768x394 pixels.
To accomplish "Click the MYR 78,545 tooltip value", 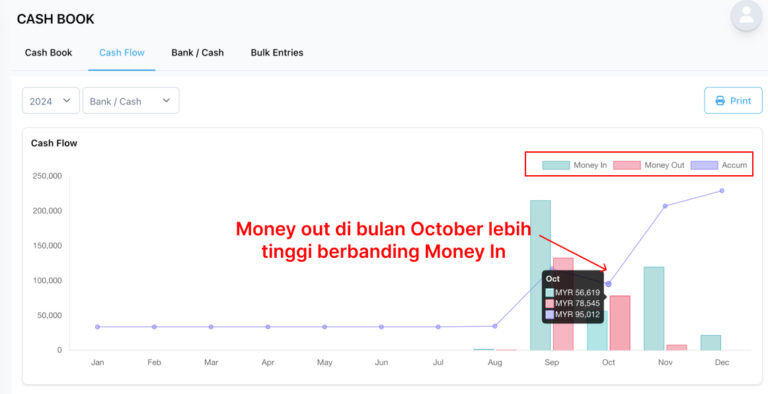I will pyautogui.click(x=577, y=303).
